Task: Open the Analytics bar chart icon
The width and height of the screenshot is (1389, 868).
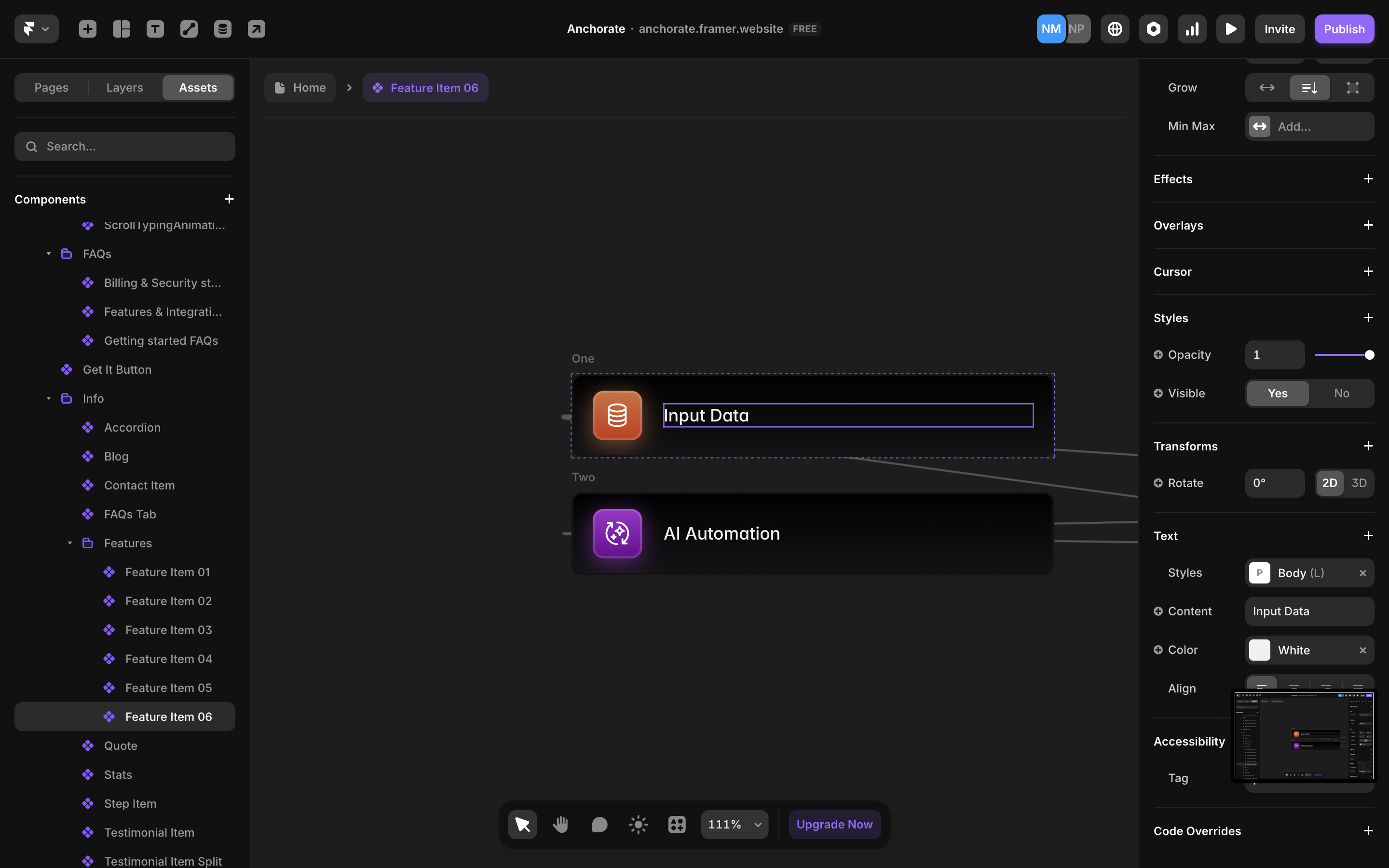Action: (x=1192, y=29)
